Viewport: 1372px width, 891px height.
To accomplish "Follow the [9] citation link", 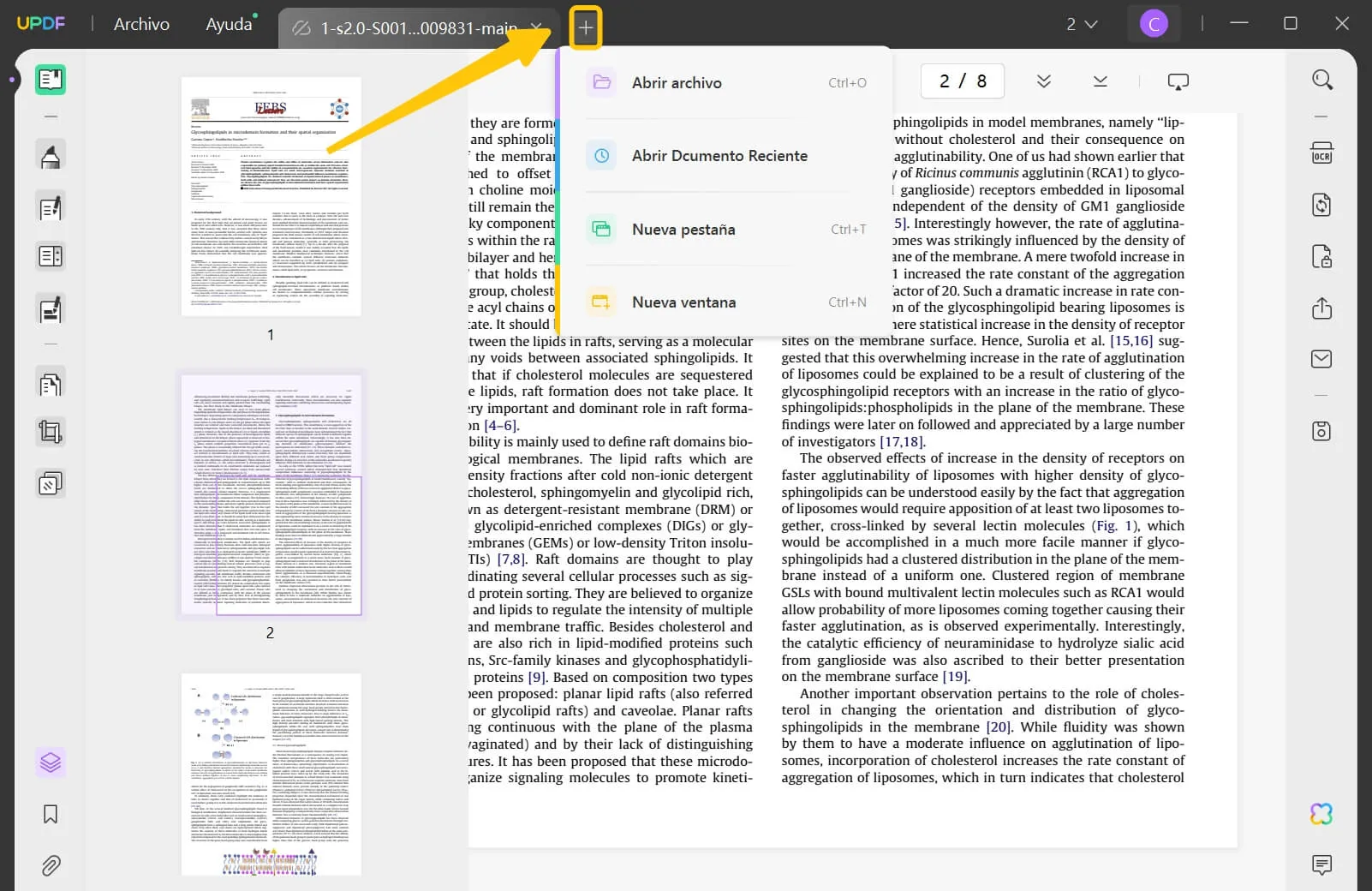I will [x=537, y=678].
